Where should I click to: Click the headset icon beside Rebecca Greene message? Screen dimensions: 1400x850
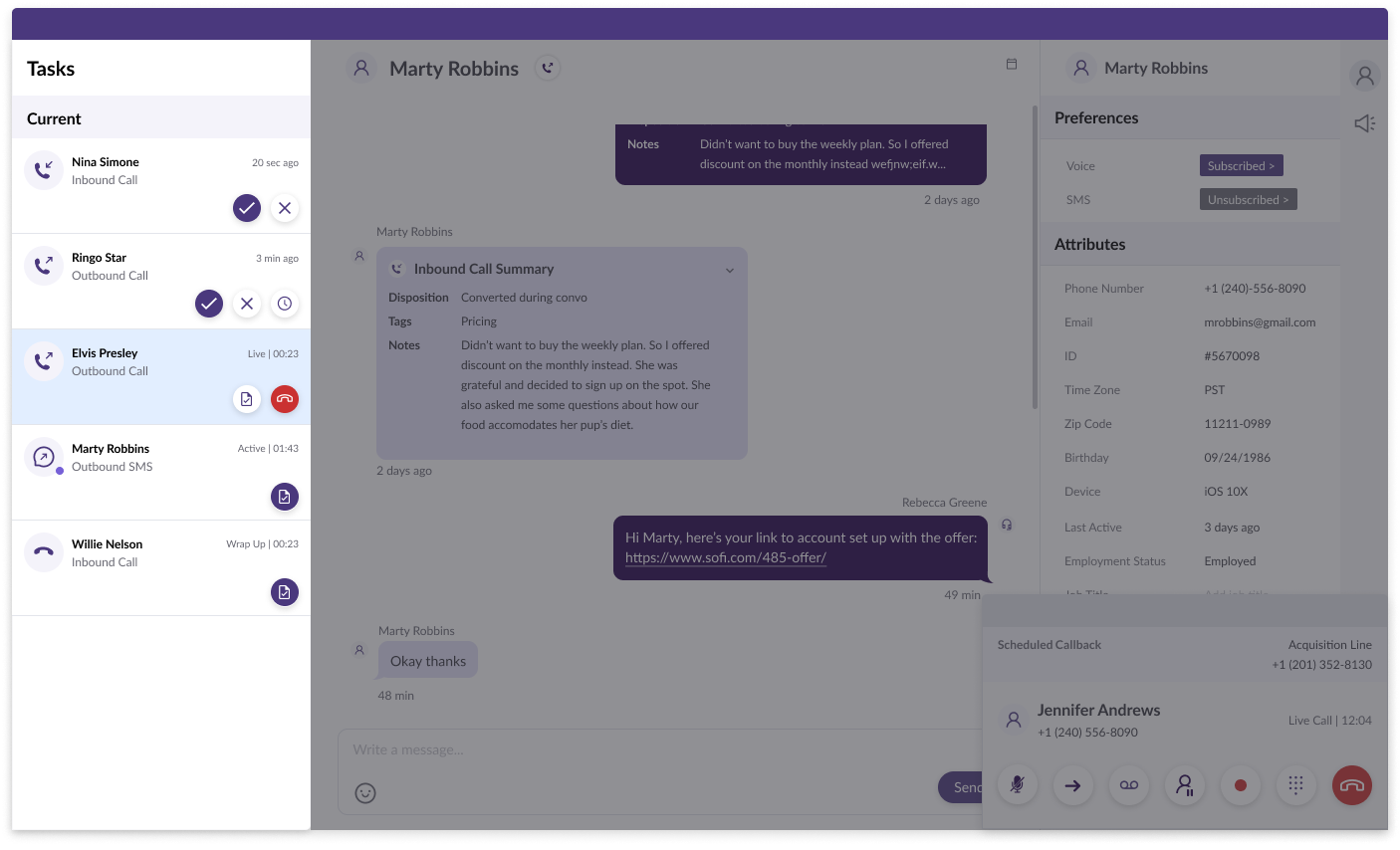pos(1007,525)
